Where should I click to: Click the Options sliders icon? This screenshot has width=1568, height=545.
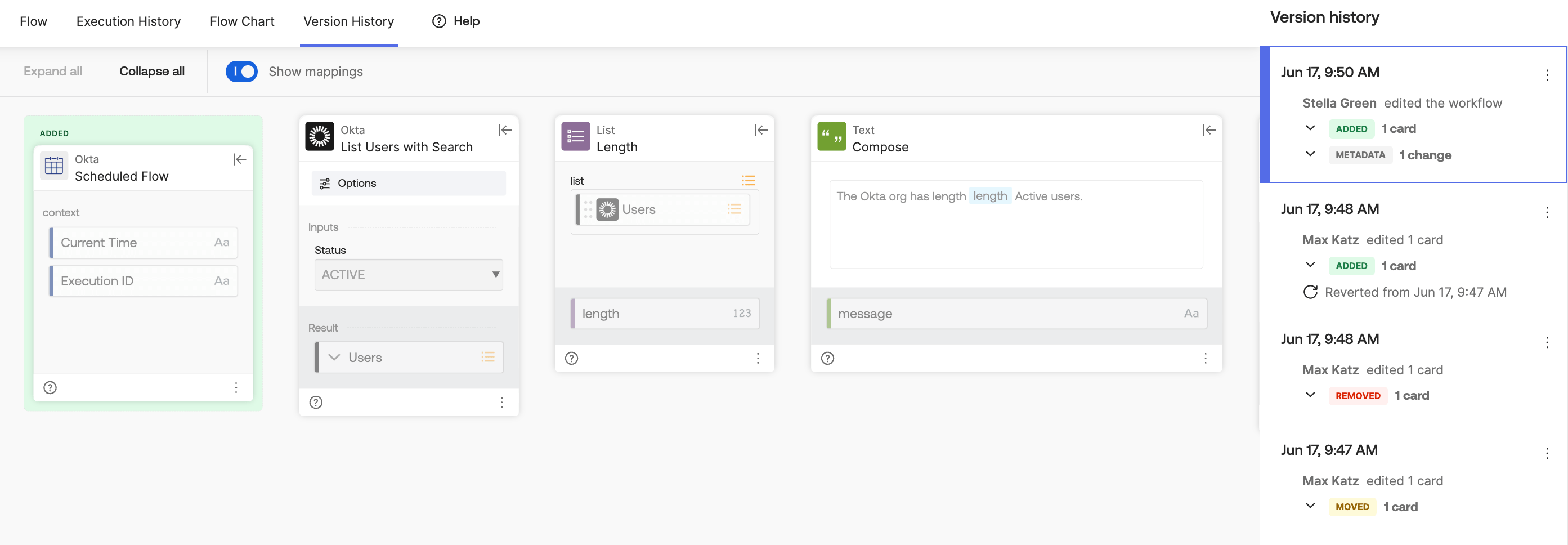(325, 184)
